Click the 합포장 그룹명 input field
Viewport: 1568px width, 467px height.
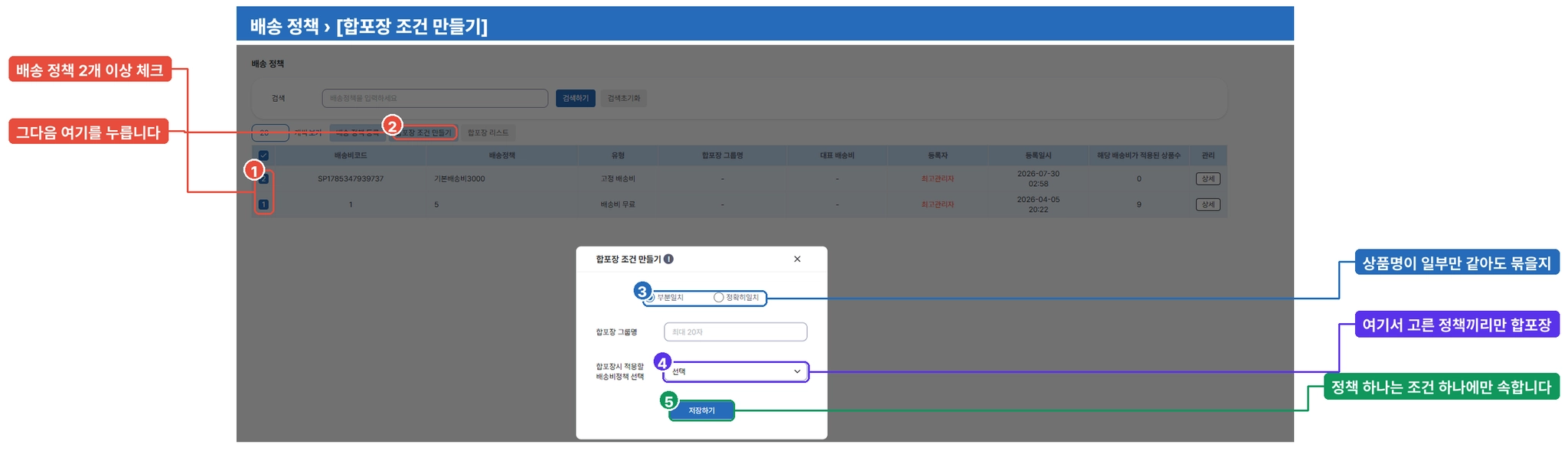tap(735, 331)
